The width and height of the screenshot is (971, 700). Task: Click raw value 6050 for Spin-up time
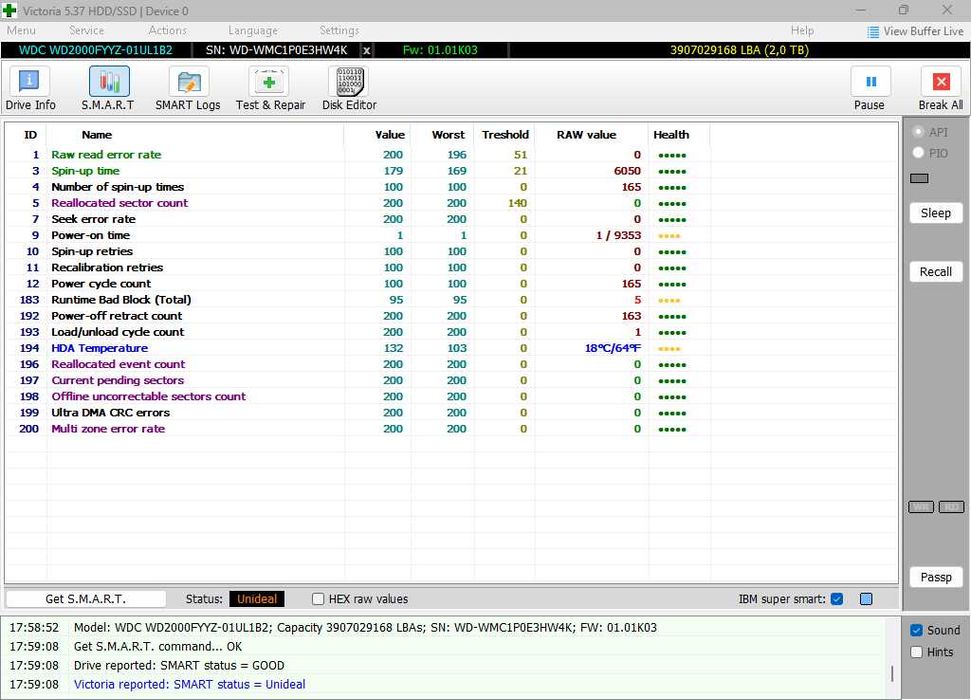(x=627, y=171)
